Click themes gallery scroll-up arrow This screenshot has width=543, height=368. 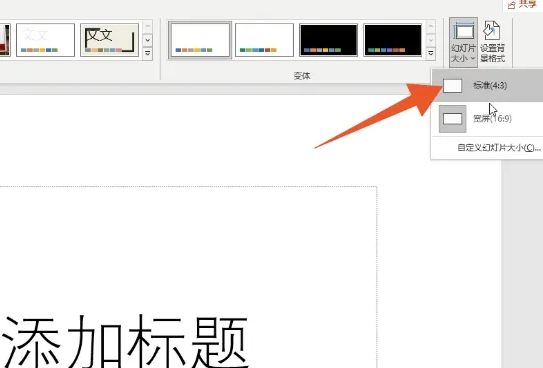pyautogui.click(x=148, y=27)
